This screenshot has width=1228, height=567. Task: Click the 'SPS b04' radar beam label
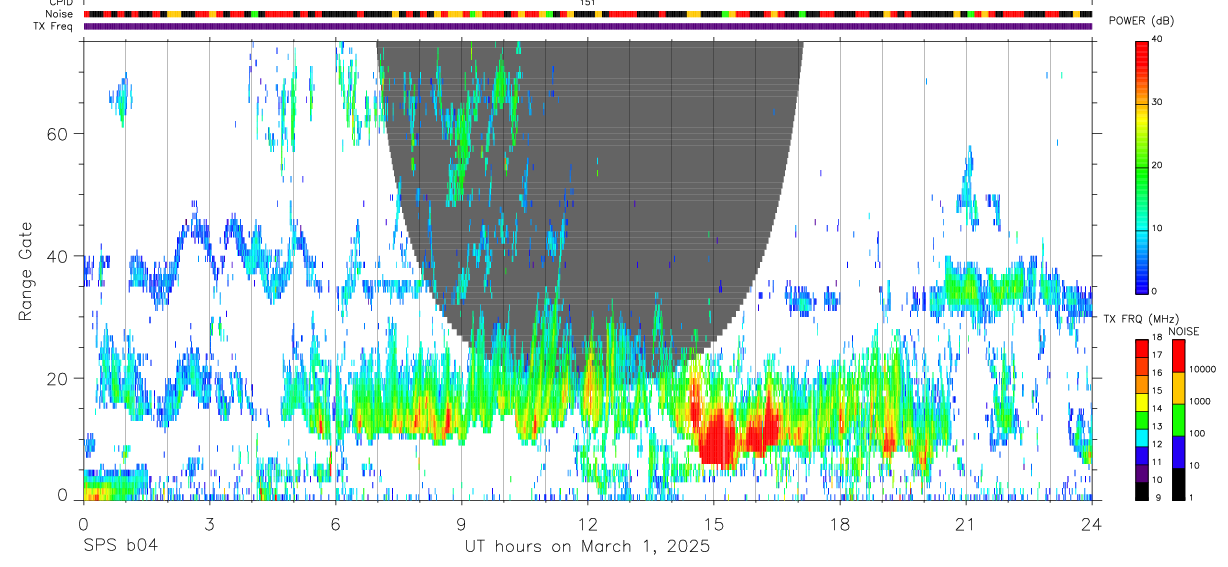120,546
